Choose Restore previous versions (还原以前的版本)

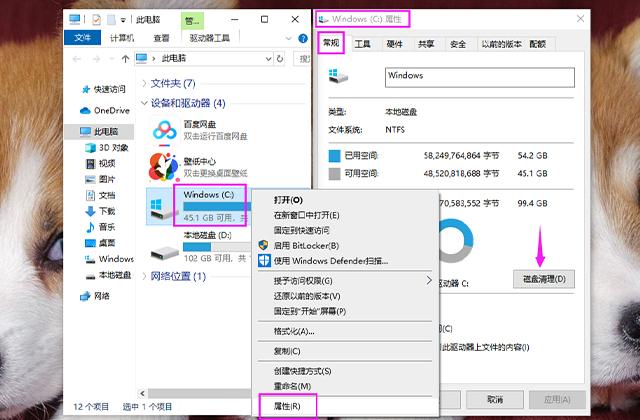coord(345,296)
